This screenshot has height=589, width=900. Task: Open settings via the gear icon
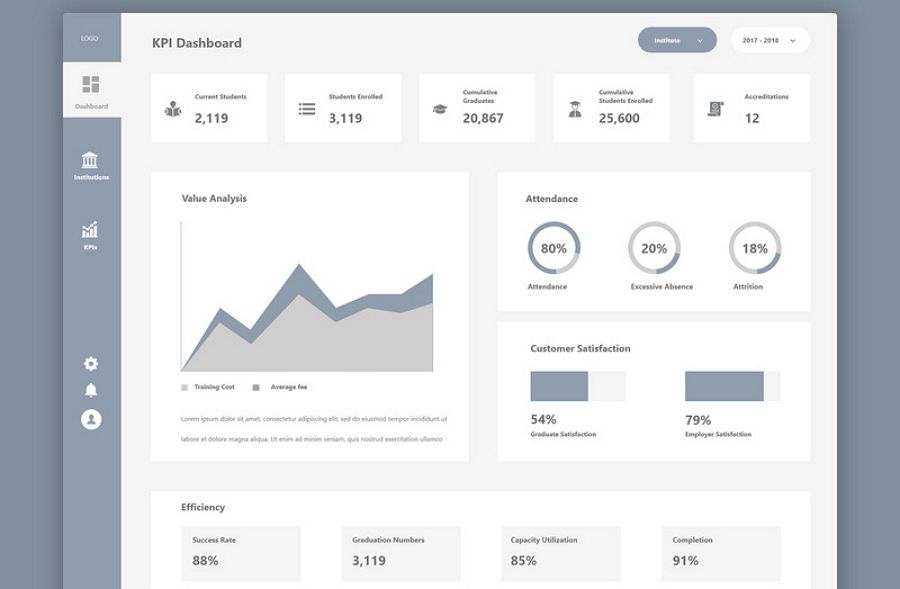(91, 363)
